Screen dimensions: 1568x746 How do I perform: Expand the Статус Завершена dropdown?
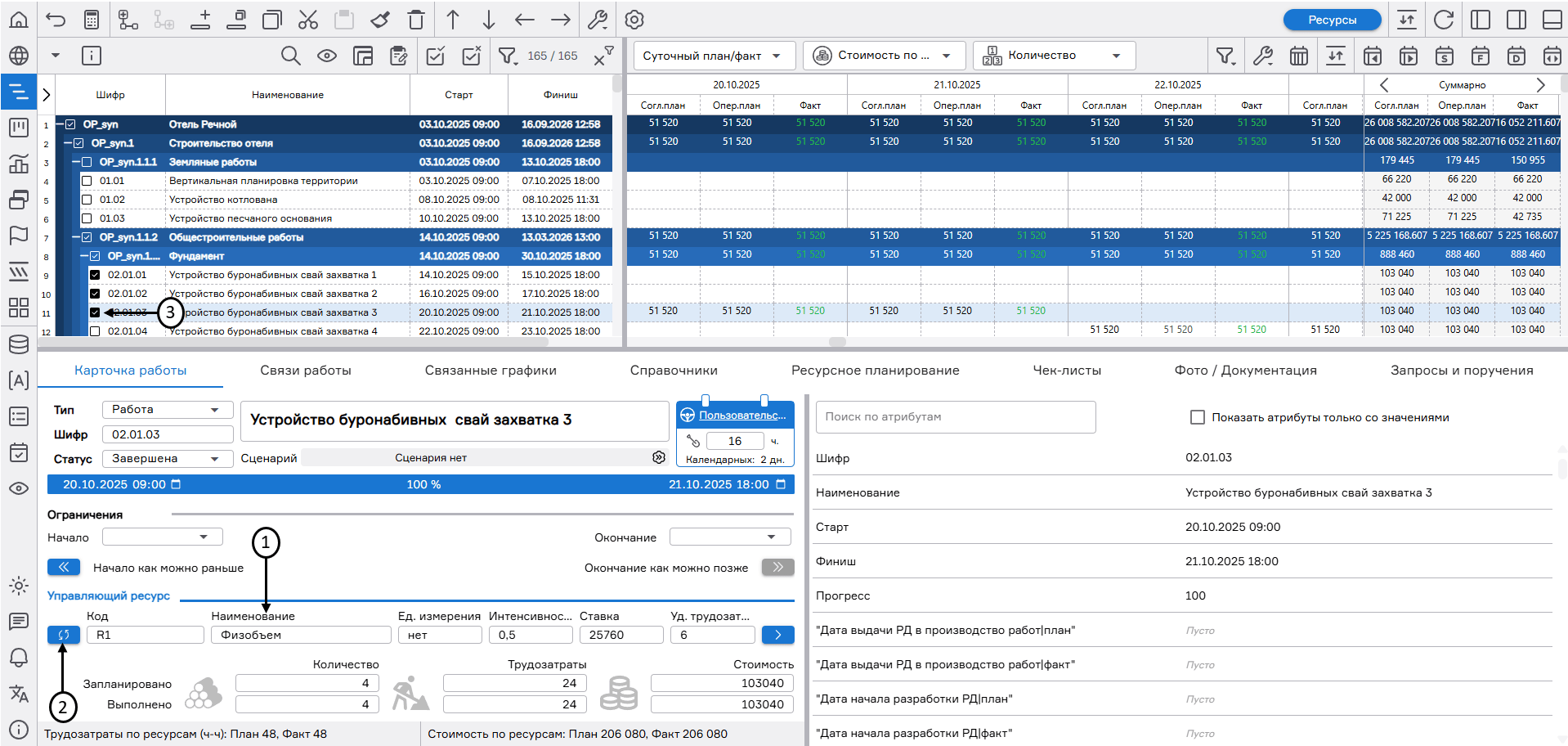167,459
